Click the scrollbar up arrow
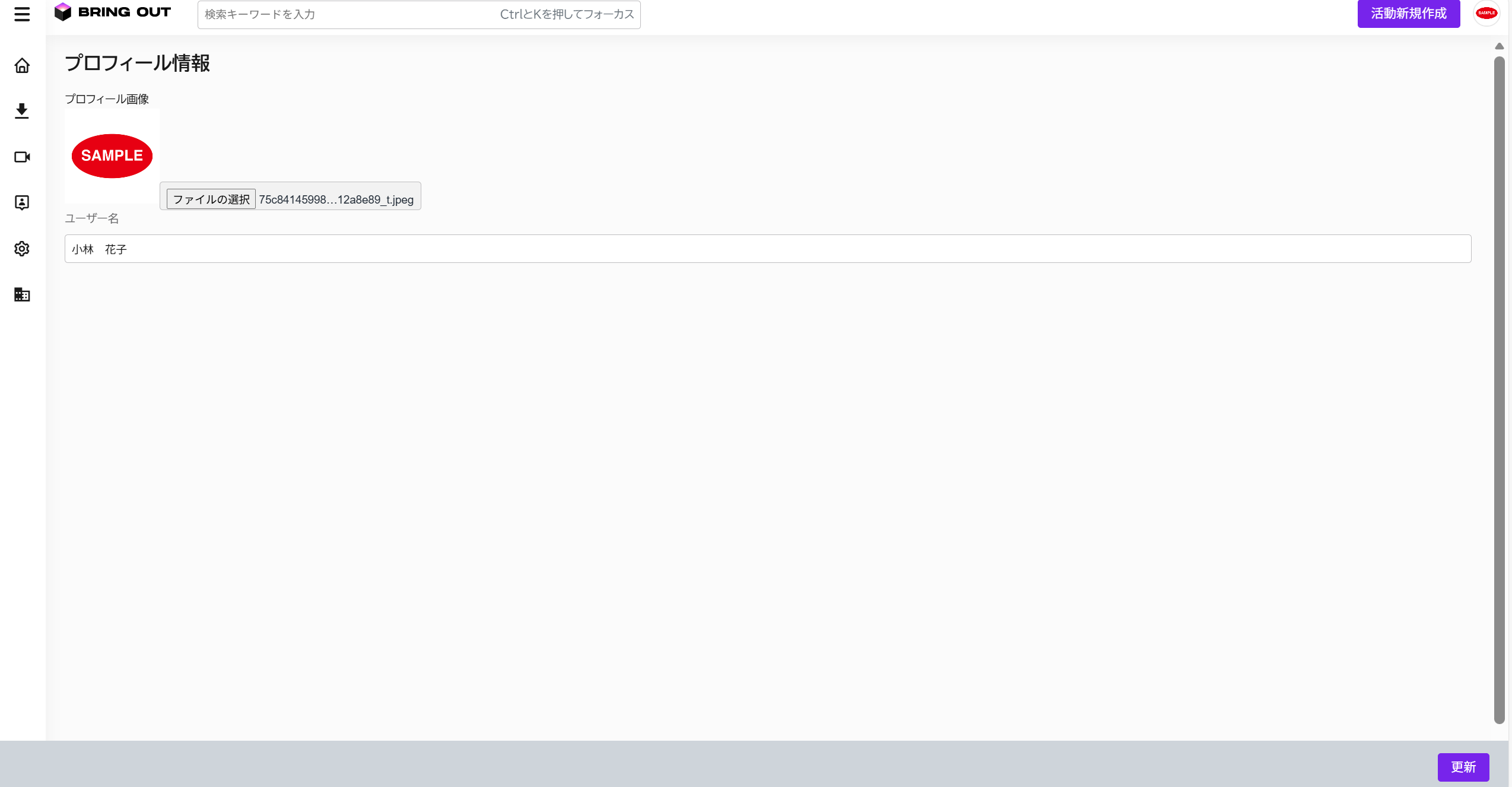 [1500, 46]
